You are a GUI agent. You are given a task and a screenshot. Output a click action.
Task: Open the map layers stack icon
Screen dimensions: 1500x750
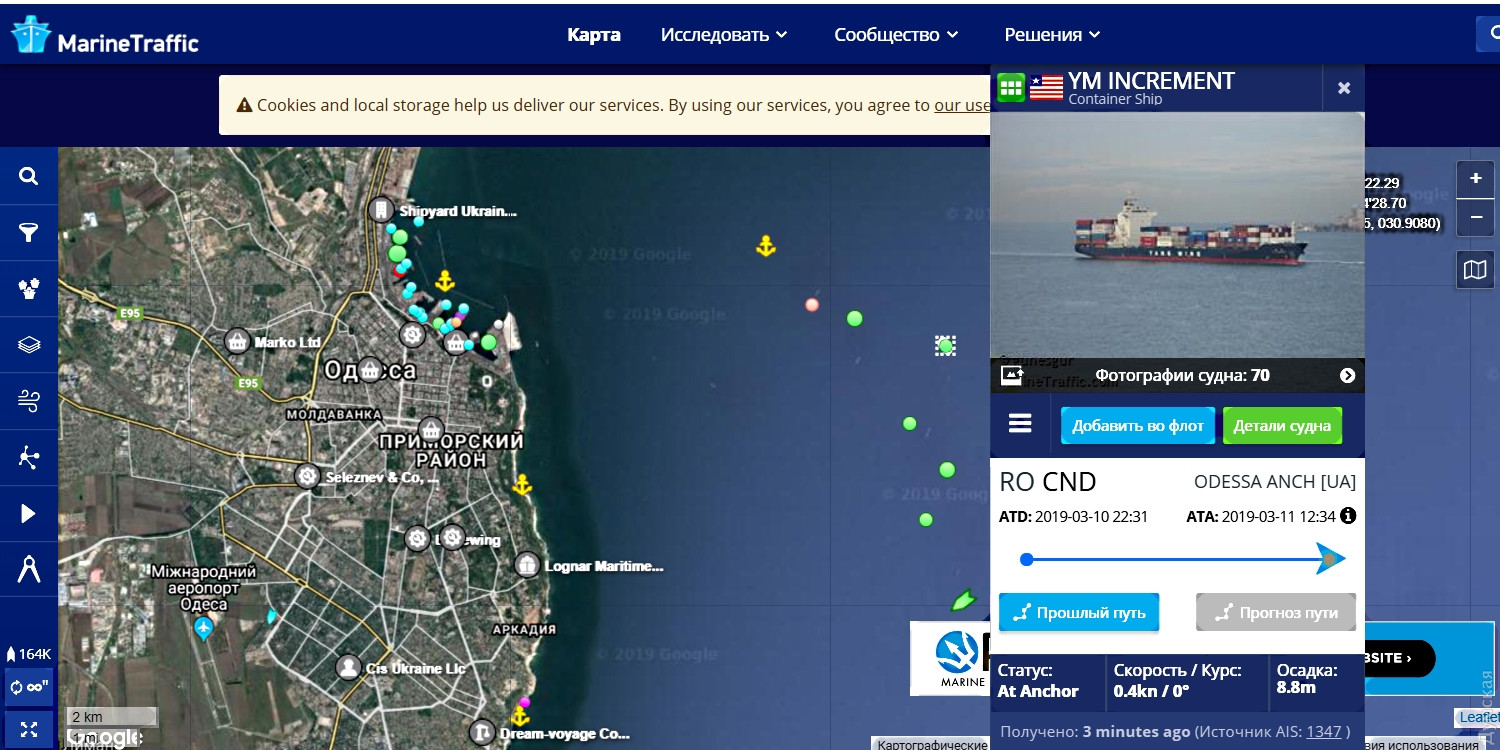coord(28,345)
